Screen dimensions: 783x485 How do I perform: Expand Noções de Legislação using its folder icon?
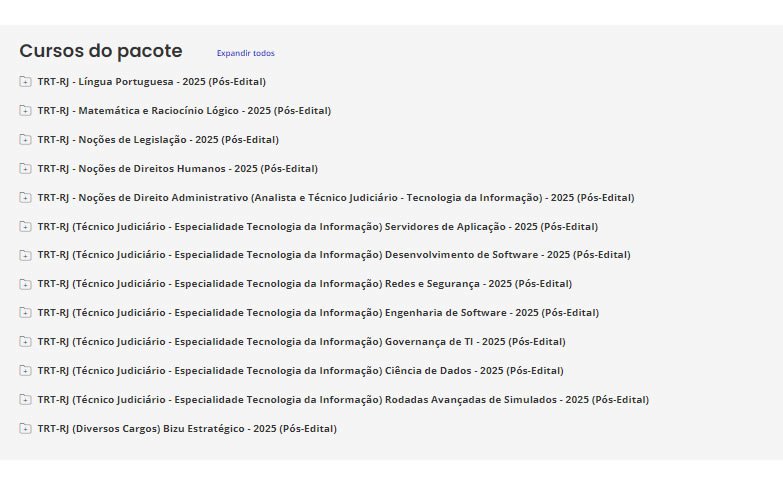point(25,140)
